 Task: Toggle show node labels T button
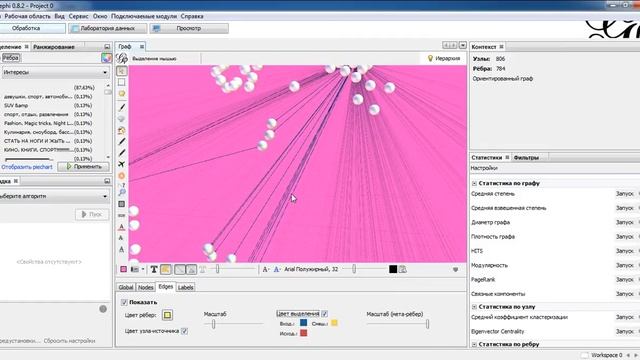tap(154, 269)
